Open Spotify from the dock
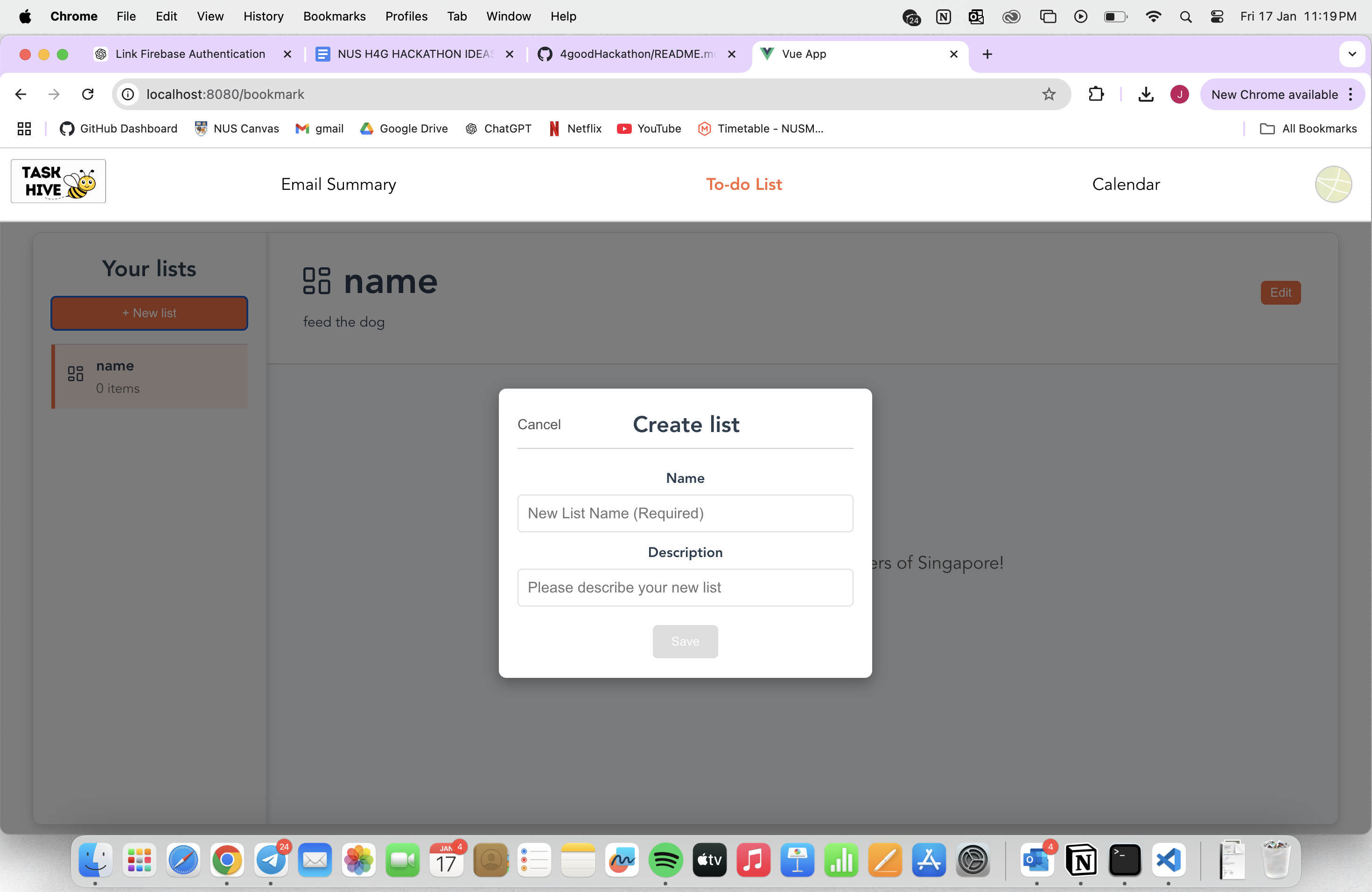The image size is (1372, 892). [x=665, y=860]
